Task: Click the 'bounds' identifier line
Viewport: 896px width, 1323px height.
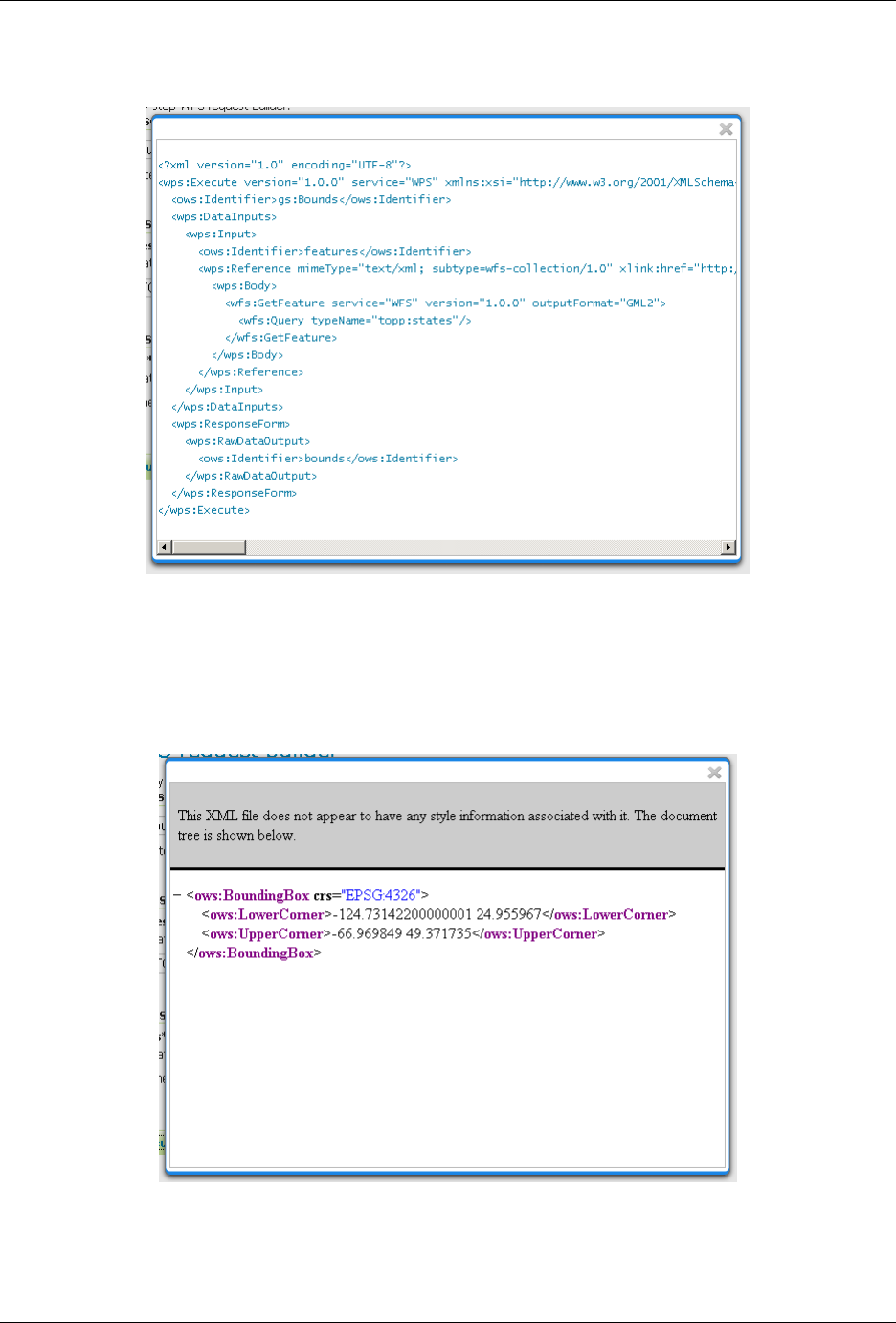Action: point(328,458)
